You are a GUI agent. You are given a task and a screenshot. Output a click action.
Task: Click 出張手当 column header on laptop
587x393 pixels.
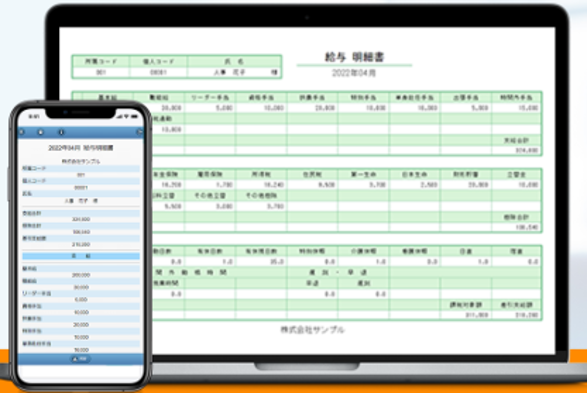point(466,97)
